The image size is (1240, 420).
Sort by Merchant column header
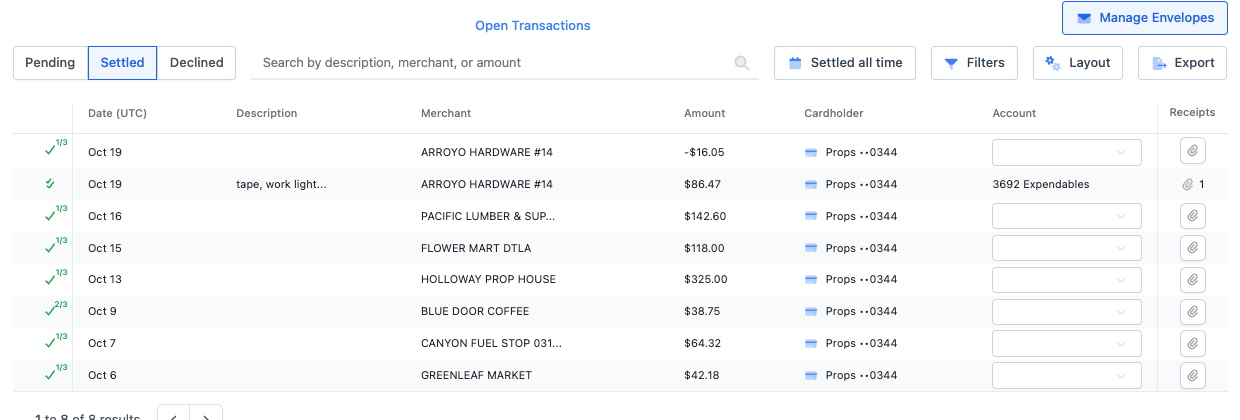tap(446, 113)
